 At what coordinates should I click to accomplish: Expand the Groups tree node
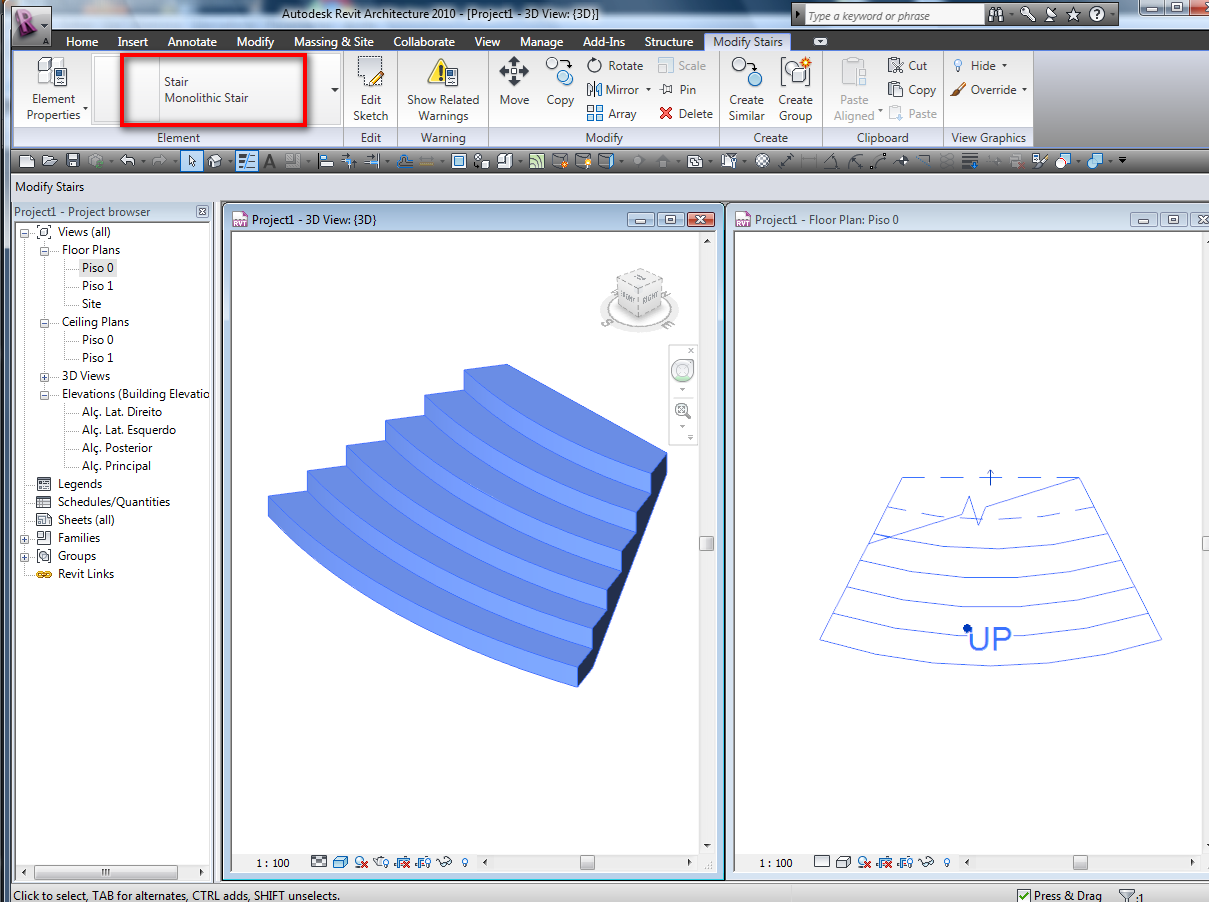pos(25,556)
